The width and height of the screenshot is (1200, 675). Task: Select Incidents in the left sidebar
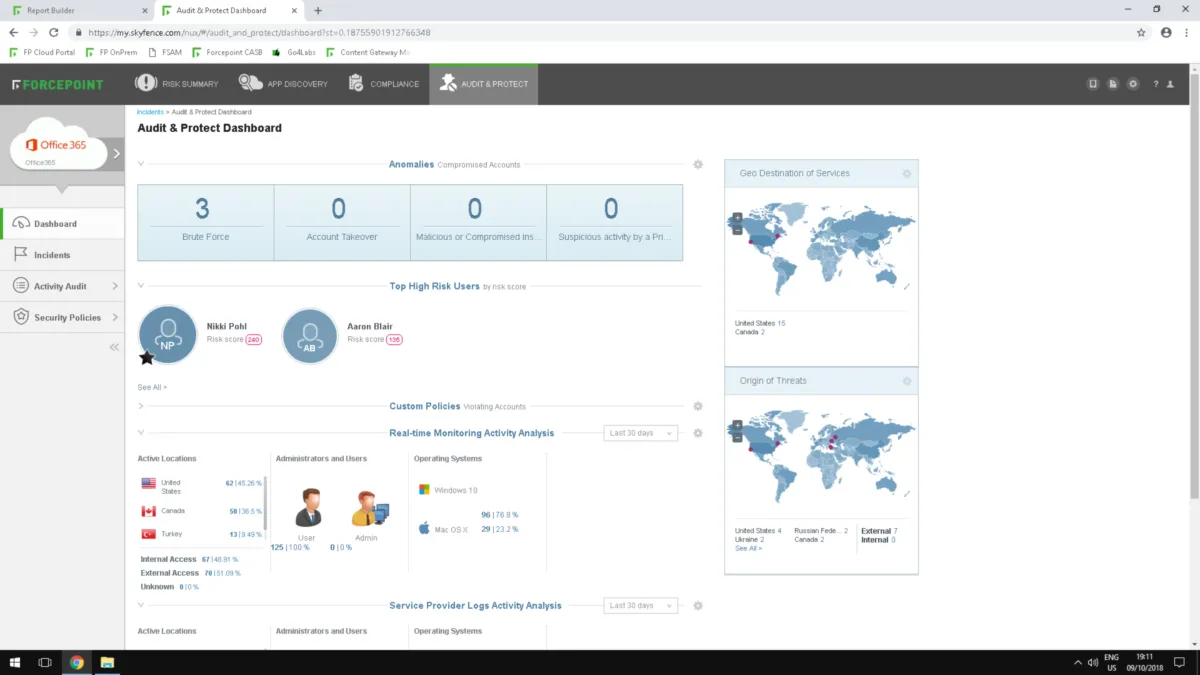click(52, 255)
